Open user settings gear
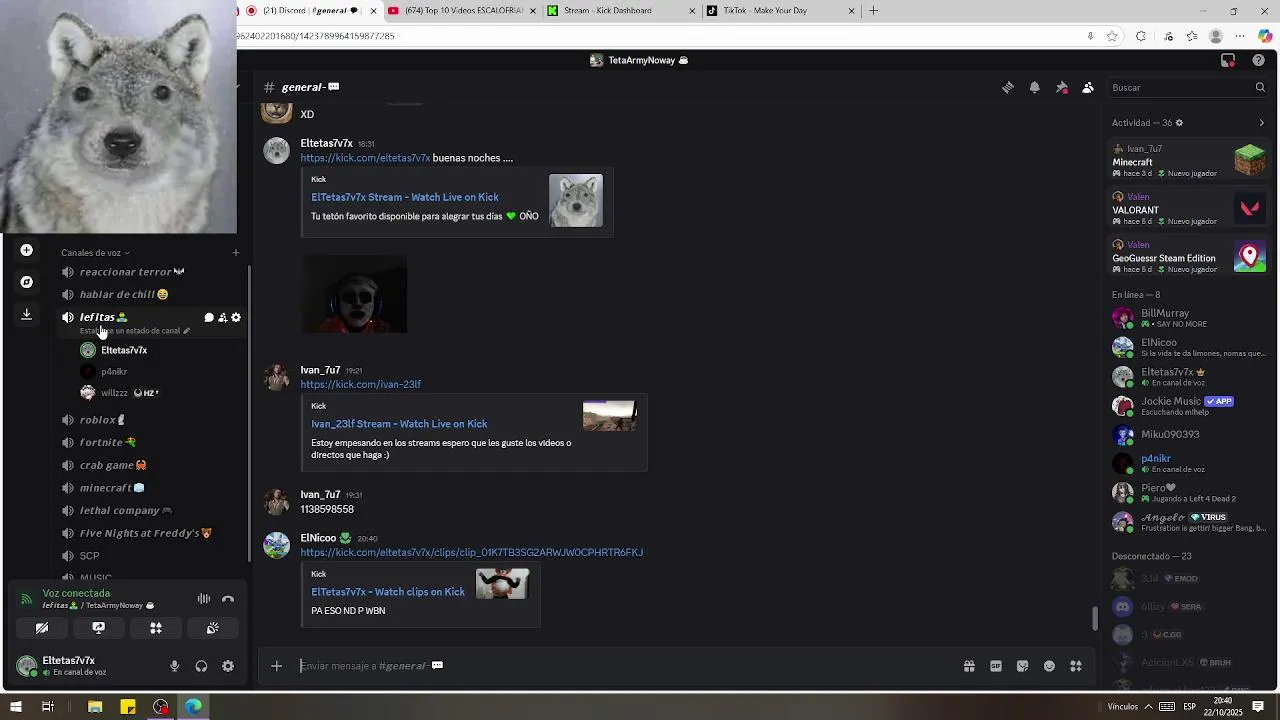The width and height of the screenshot is (1280, 720). [x=228, y=666]
